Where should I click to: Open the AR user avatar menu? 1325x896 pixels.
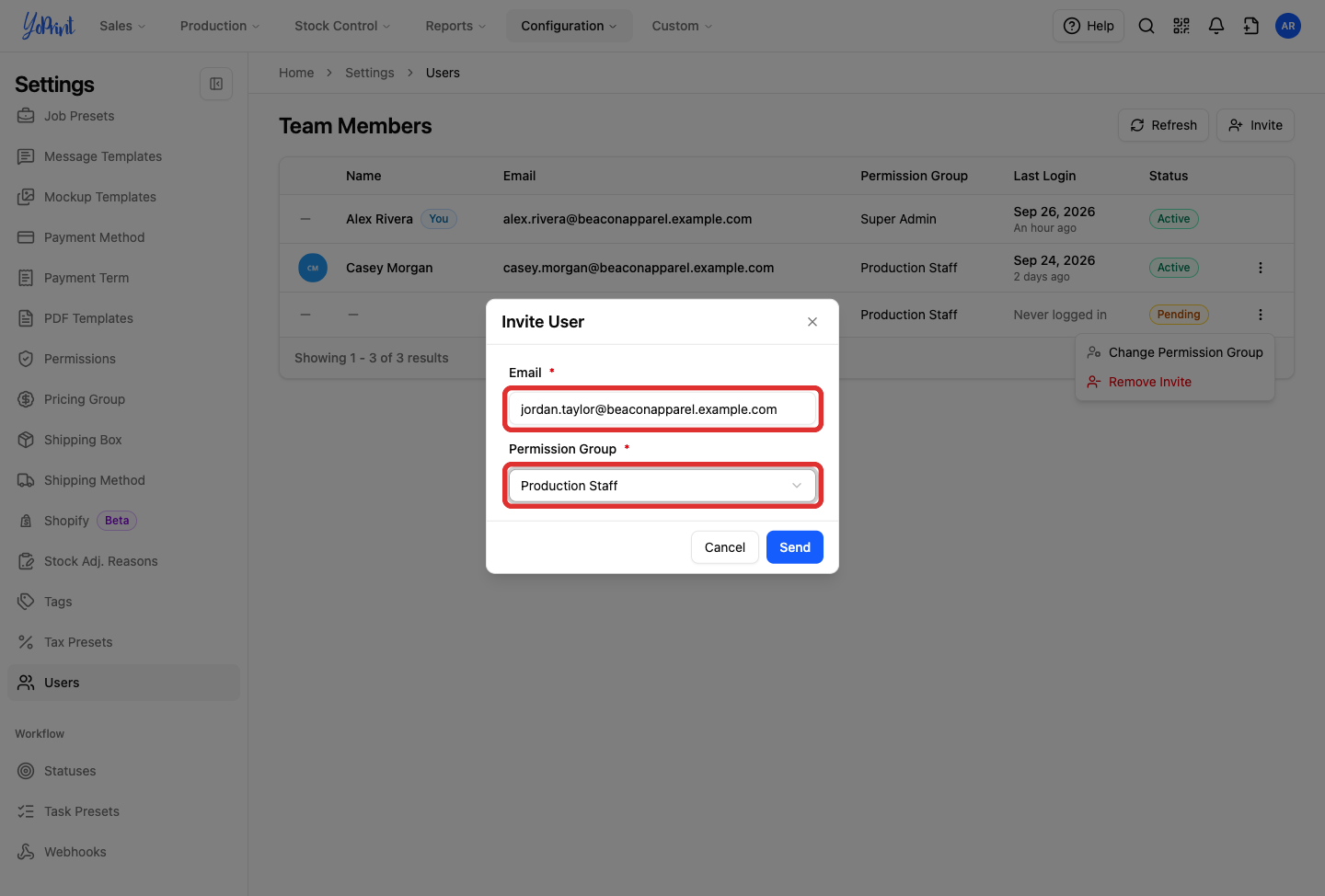(1288, 26)
